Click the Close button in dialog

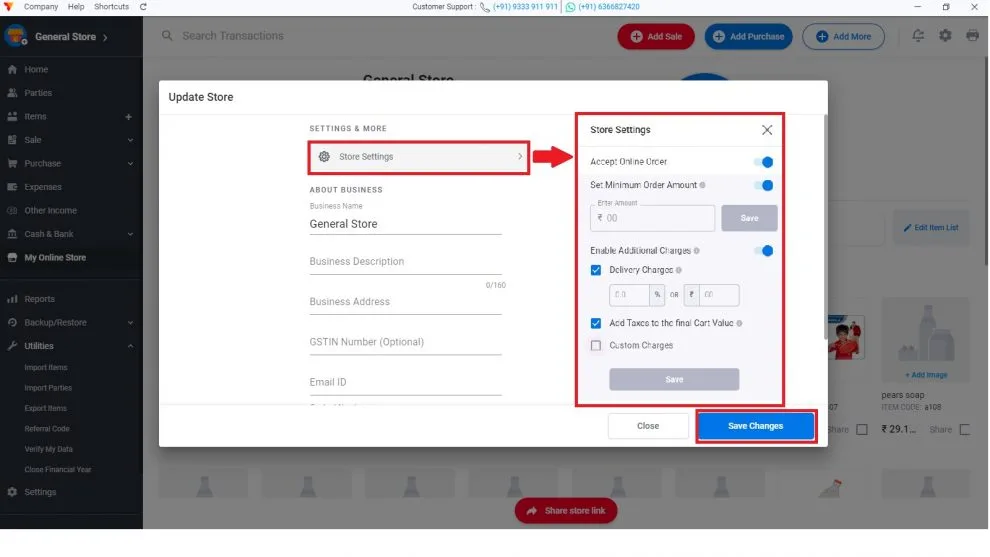click(x=648, y=426)
